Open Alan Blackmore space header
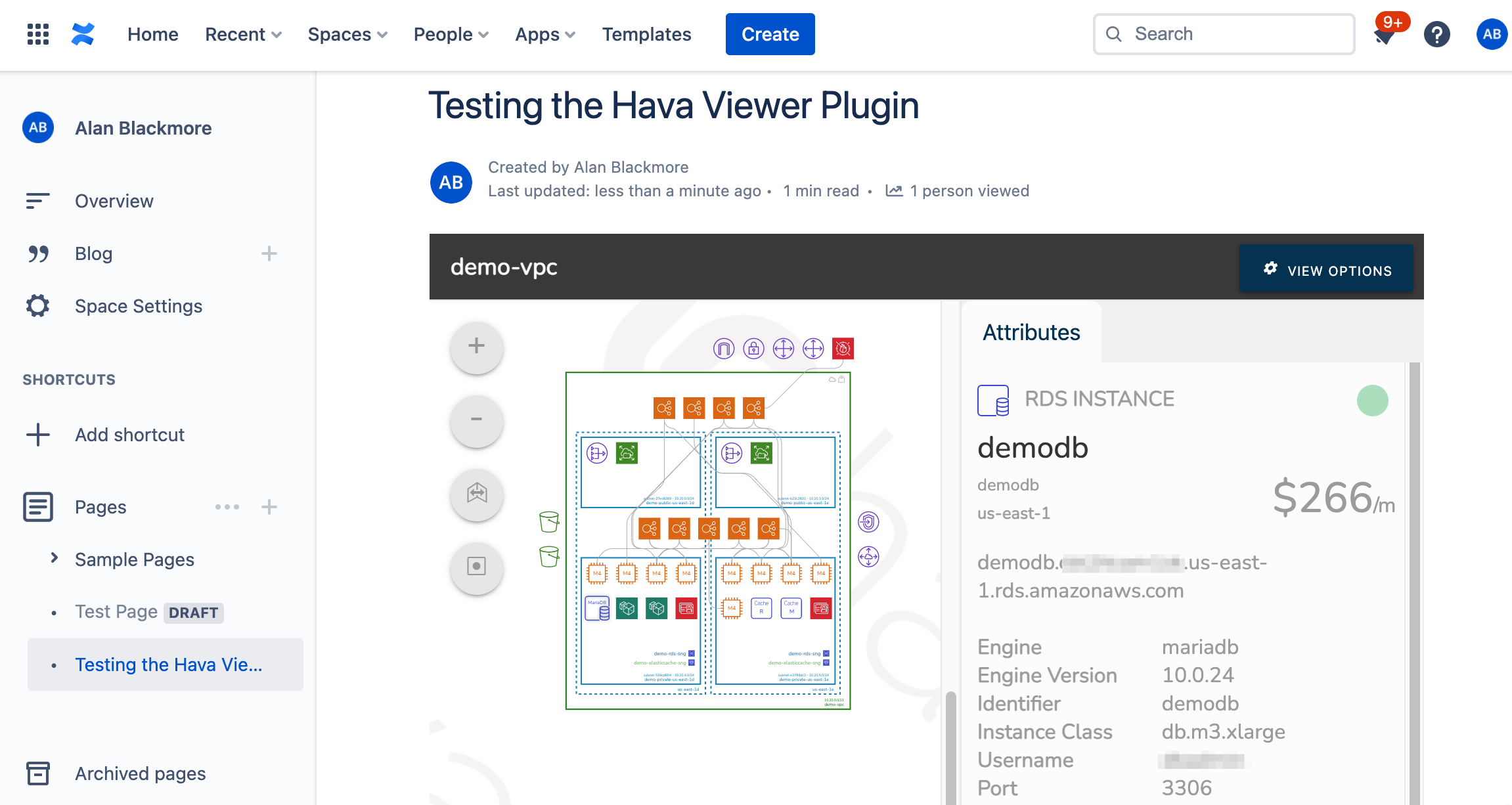The width and height of the screenshot is (1512, 805). (x=143, y=128)
